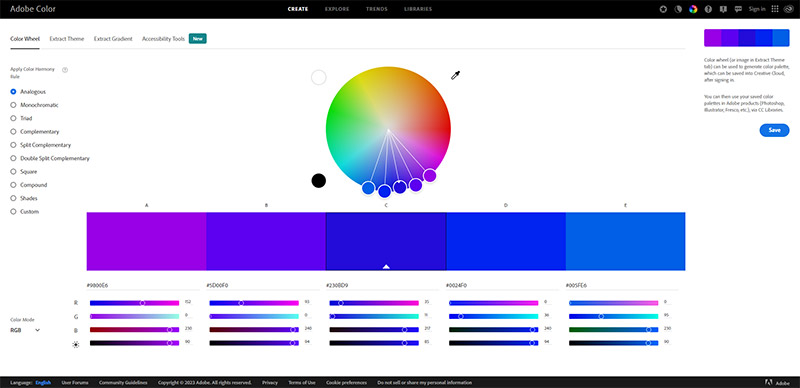Select color swatch E light blue
The width and height of the screenshot is (800, 388).
click(x=626, y=241)
